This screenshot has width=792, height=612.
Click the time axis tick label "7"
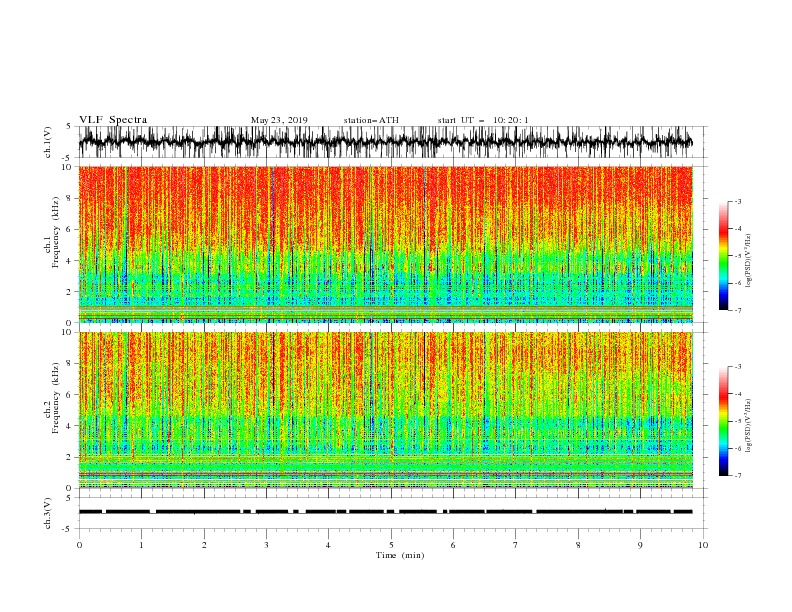point(516,545)
